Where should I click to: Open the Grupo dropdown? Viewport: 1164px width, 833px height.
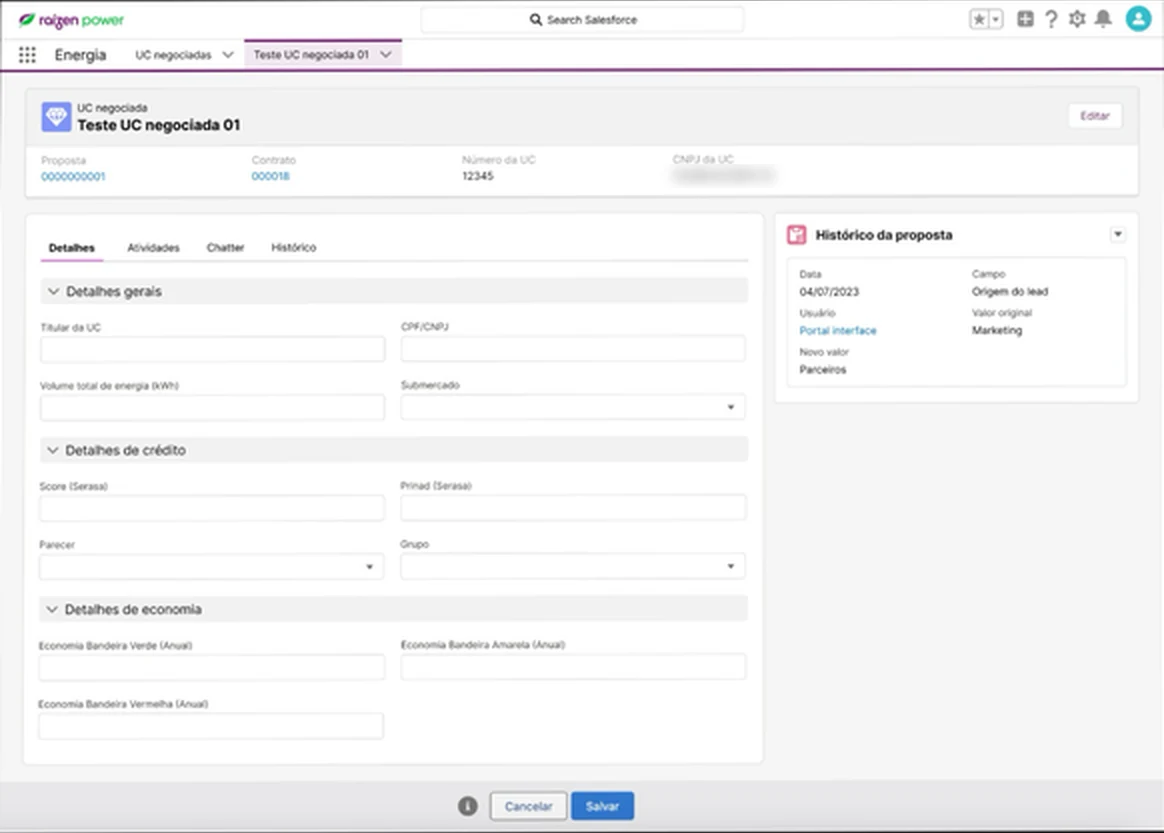point(573,566)
